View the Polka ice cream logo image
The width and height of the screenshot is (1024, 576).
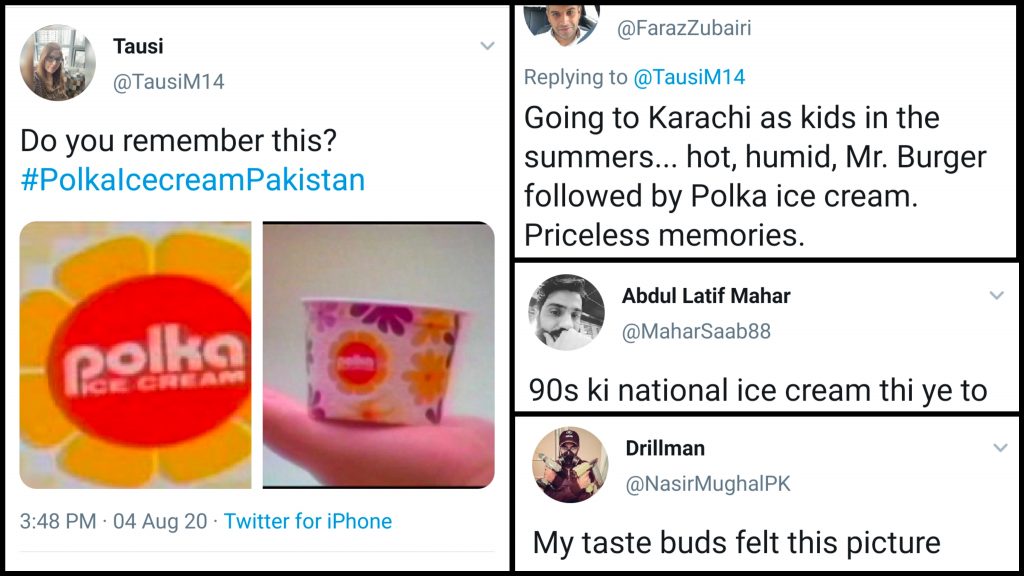[136, 355]
